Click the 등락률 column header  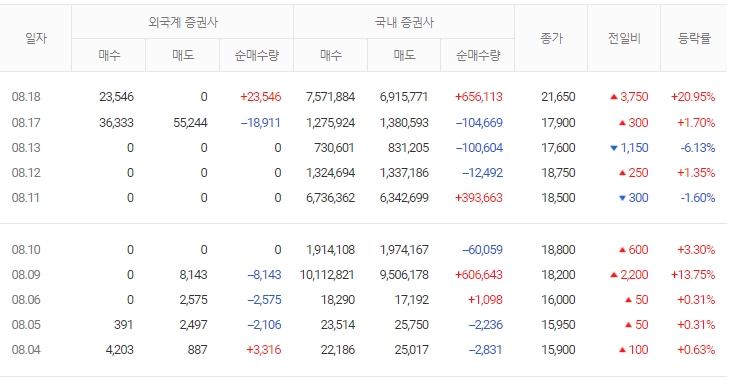pos(694,38)
